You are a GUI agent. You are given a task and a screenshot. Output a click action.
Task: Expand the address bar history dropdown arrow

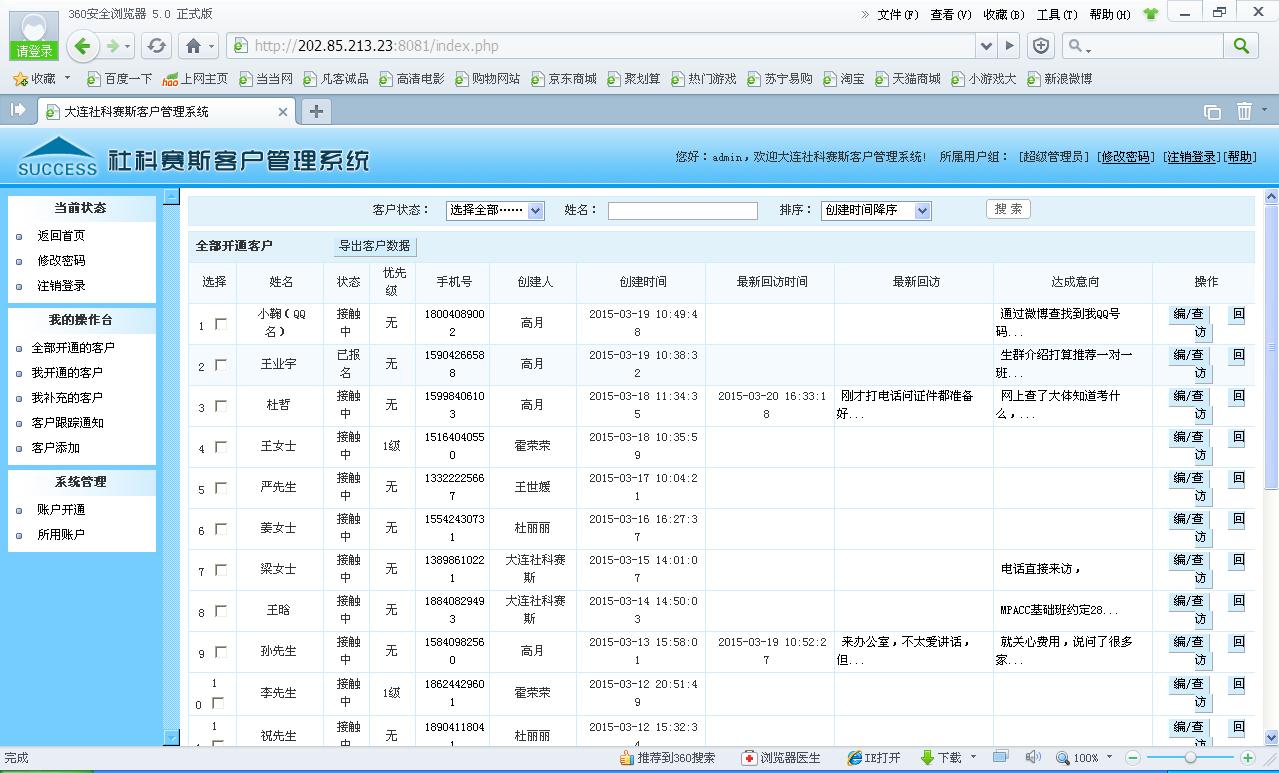pos(987,45)
